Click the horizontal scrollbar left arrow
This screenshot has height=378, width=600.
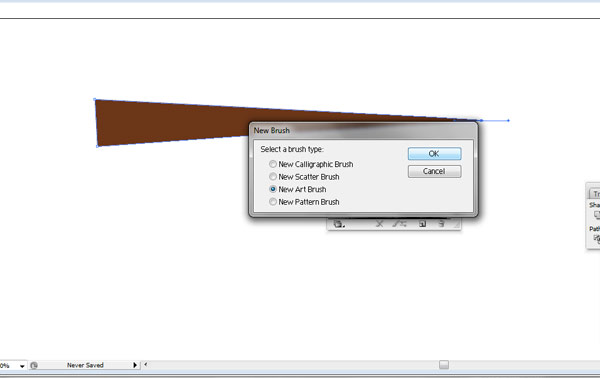coord(146,365)
